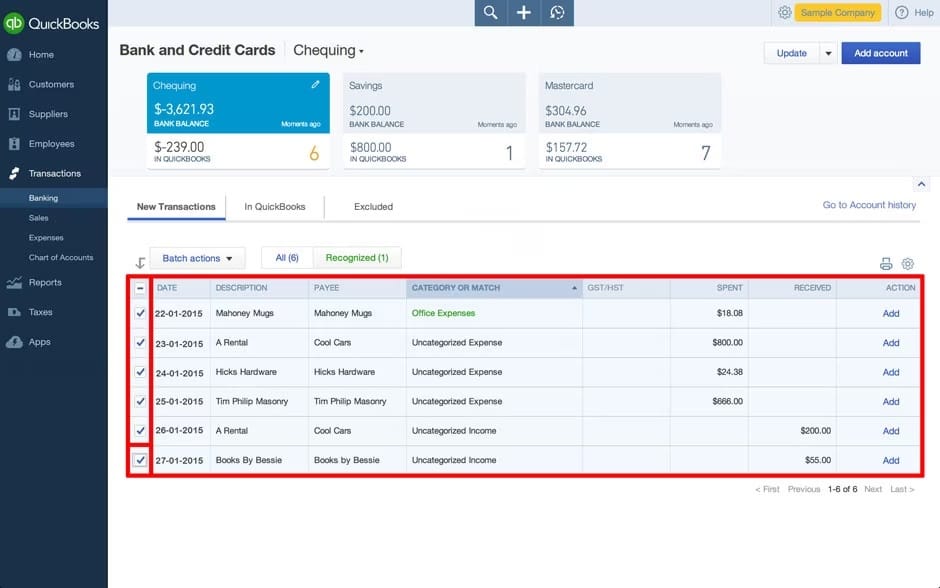Toggle checkbox for Books By Bessie row

coord(140,460)
